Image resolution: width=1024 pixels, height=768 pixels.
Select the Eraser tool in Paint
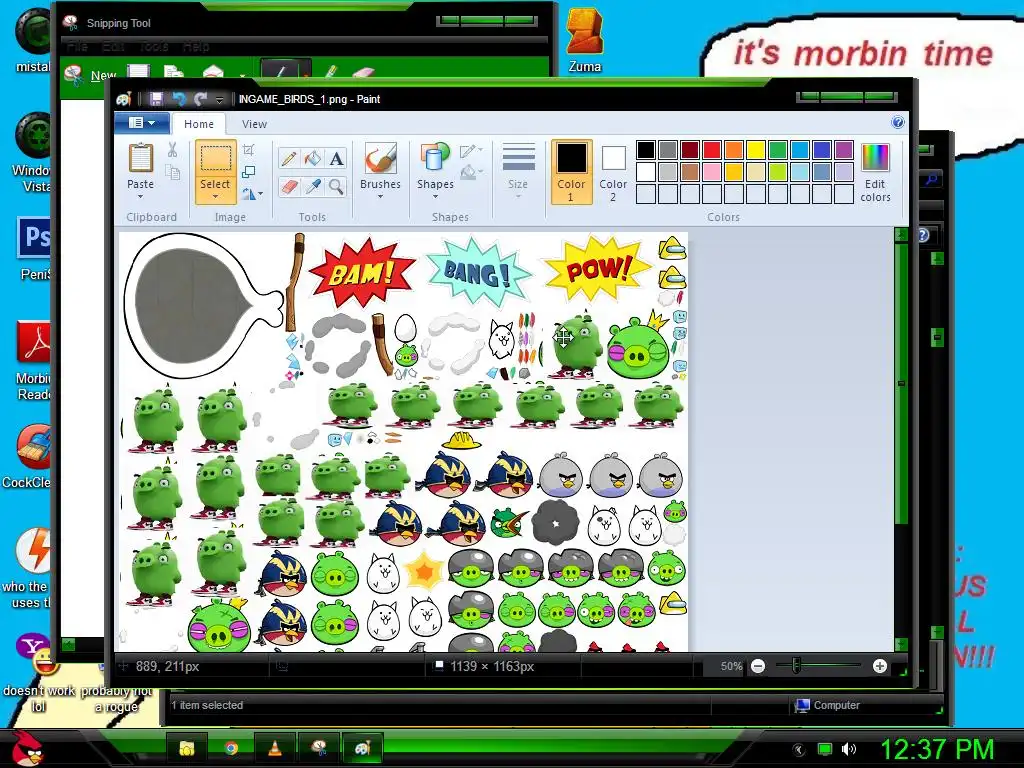pyautogui.click(x=289, y=187)
